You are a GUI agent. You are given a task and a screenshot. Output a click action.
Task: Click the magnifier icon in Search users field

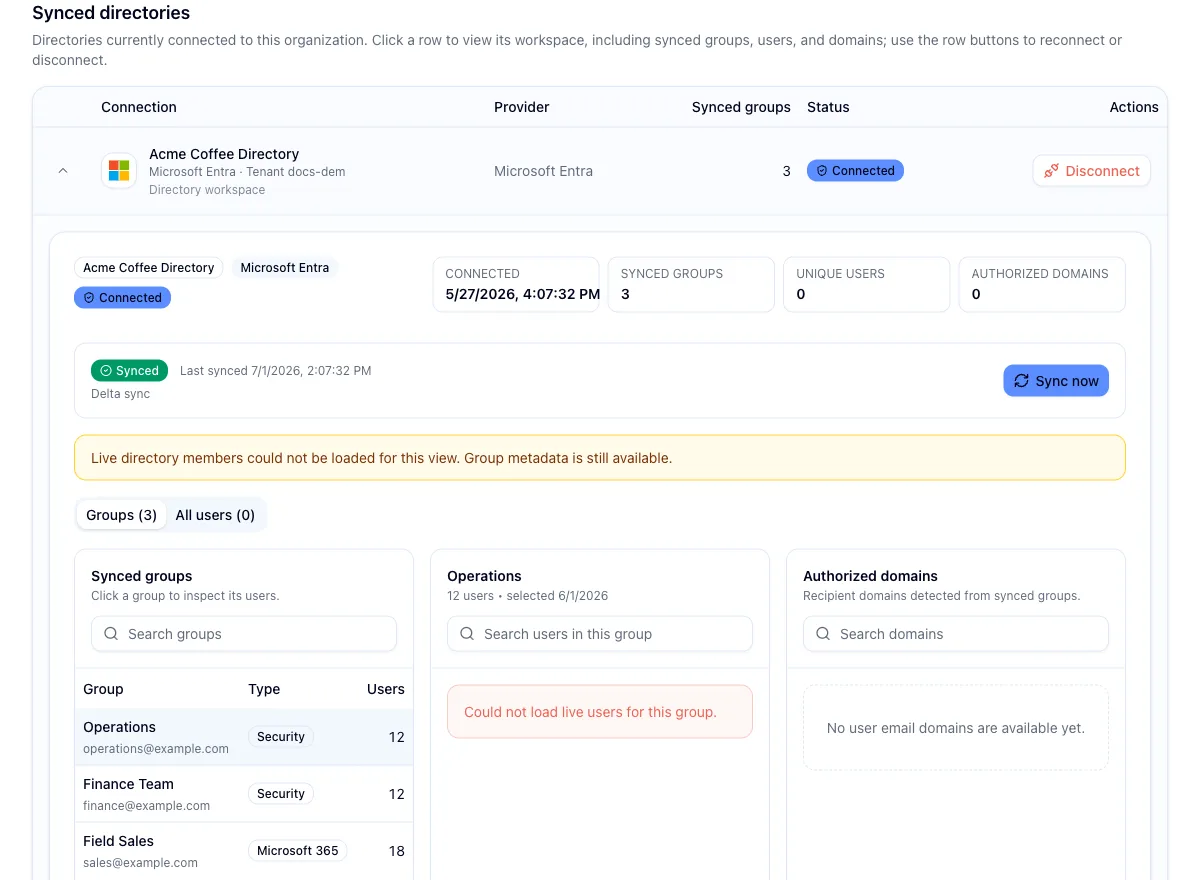pos(467,634)
